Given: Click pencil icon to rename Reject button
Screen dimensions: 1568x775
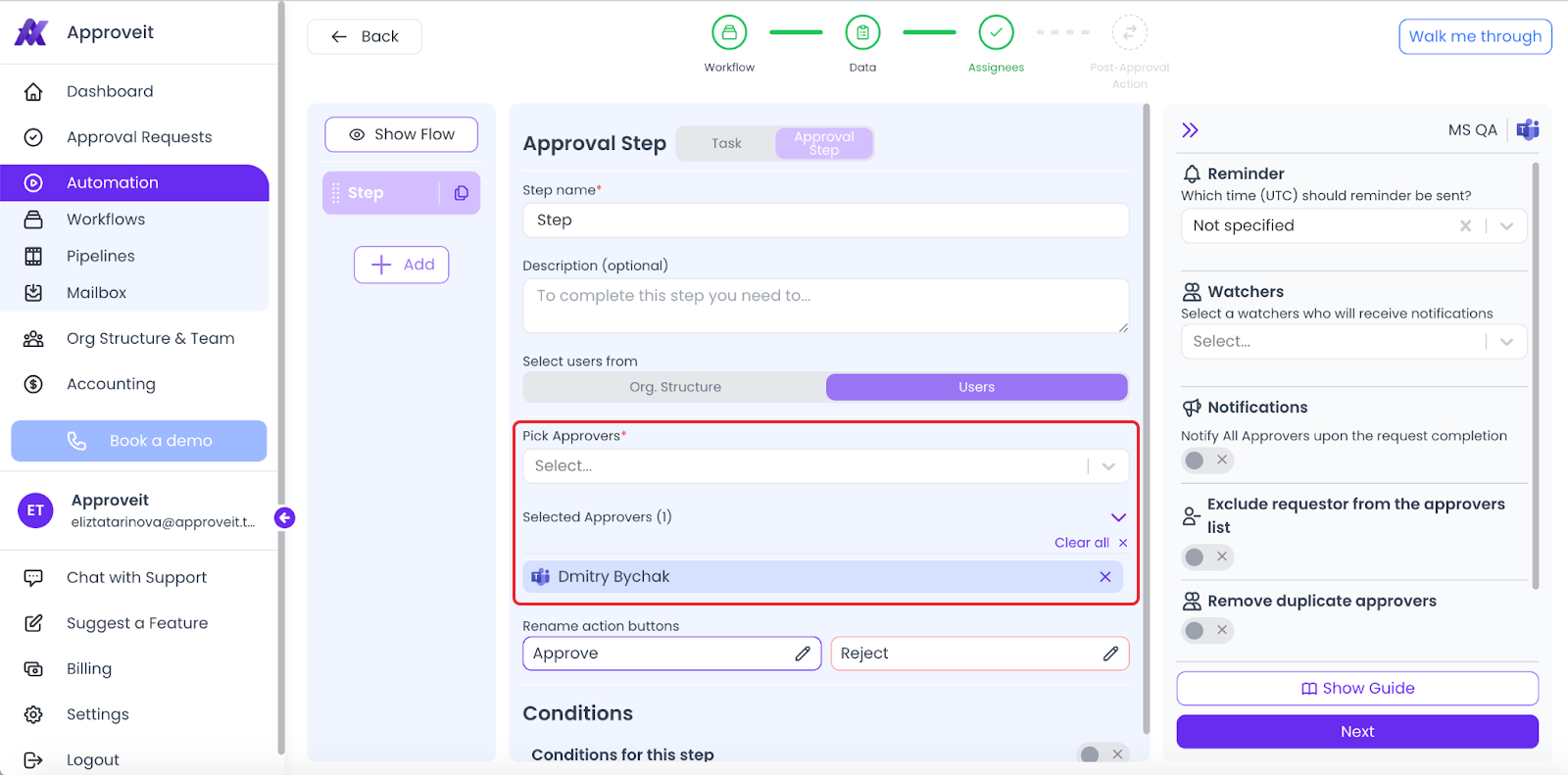Looking at the screenshot, I should coord(1110,654).
